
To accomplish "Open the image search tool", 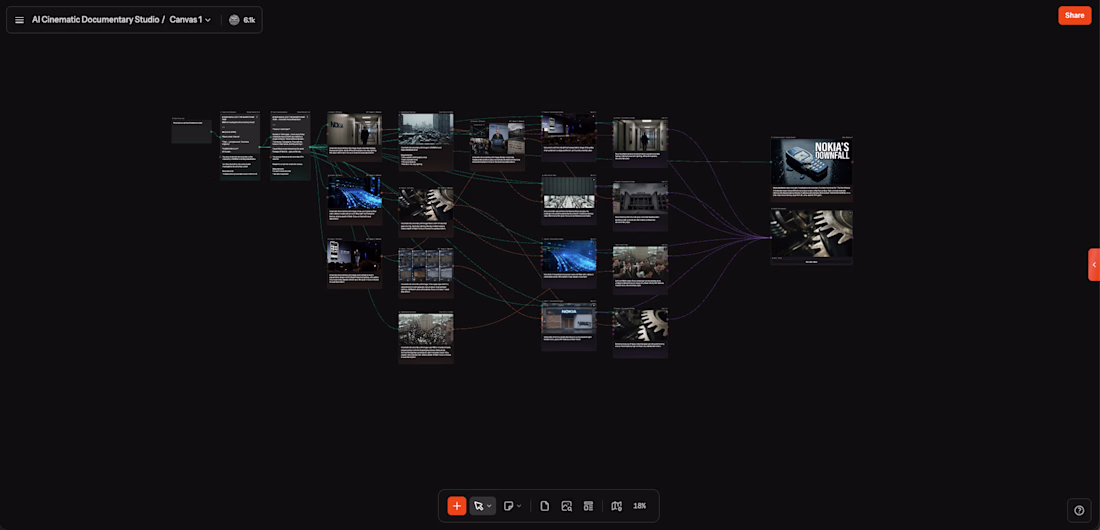I will pyautogui.click(x=567, y=505).
